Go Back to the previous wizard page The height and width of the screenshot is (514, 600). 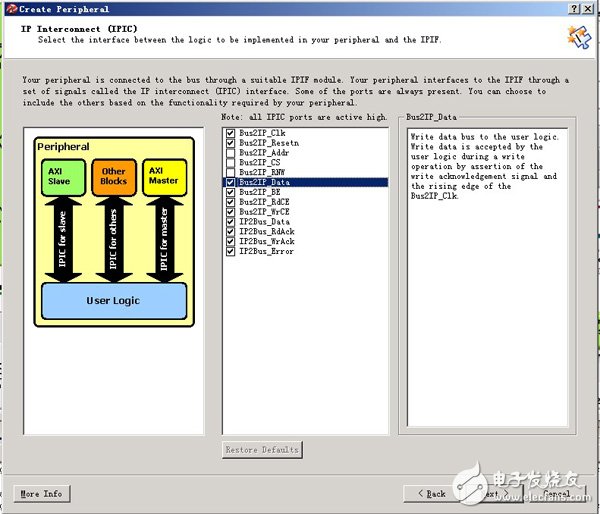[432, 494]
